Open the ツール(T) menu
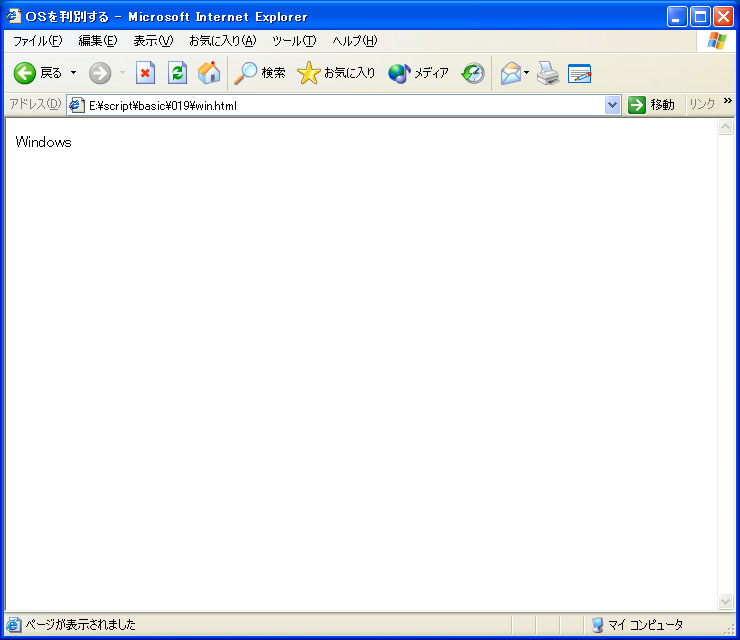740x640 pixels. (x=294, y=41)
